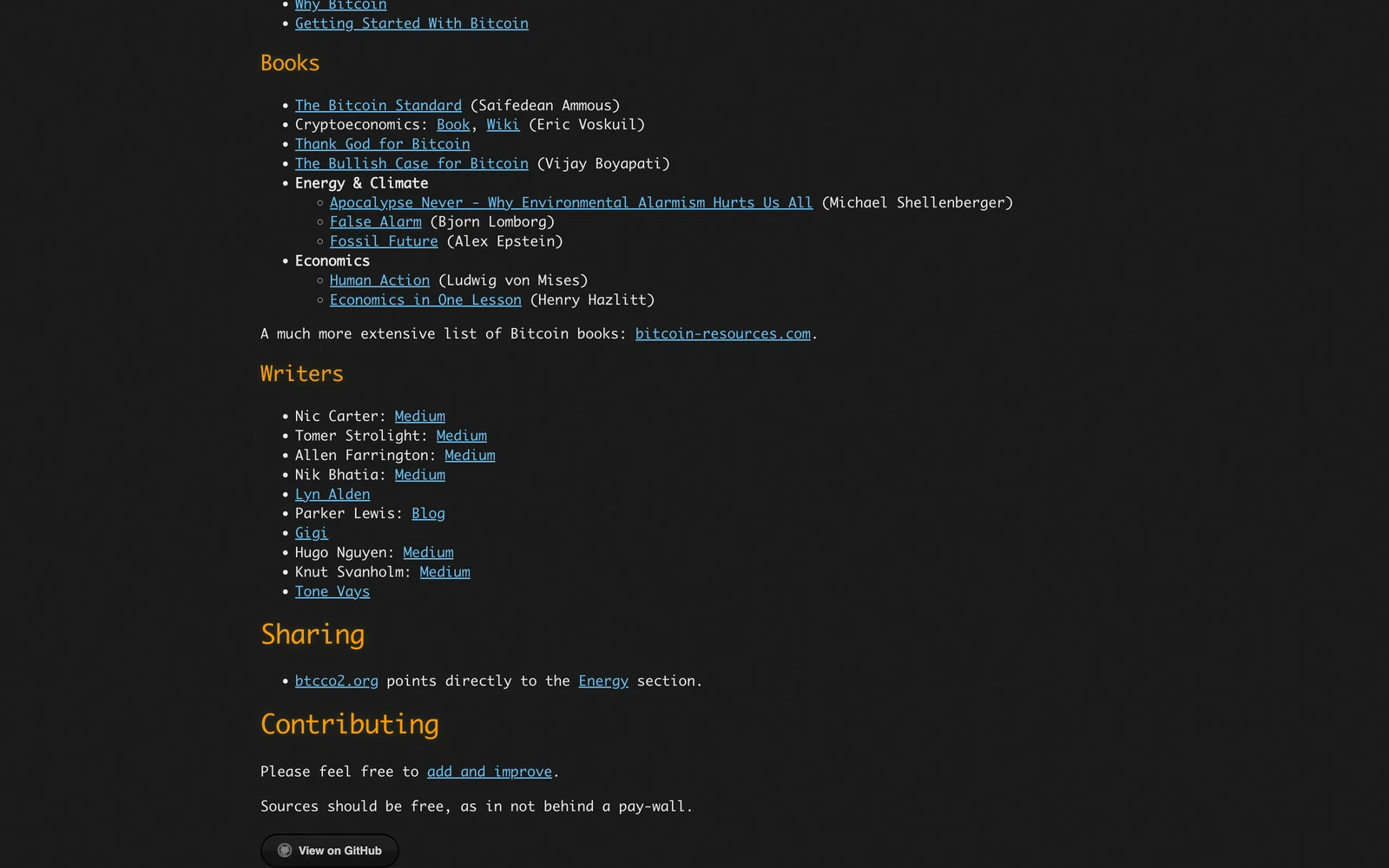Open 'Economics in One Lesson' link

425,299
